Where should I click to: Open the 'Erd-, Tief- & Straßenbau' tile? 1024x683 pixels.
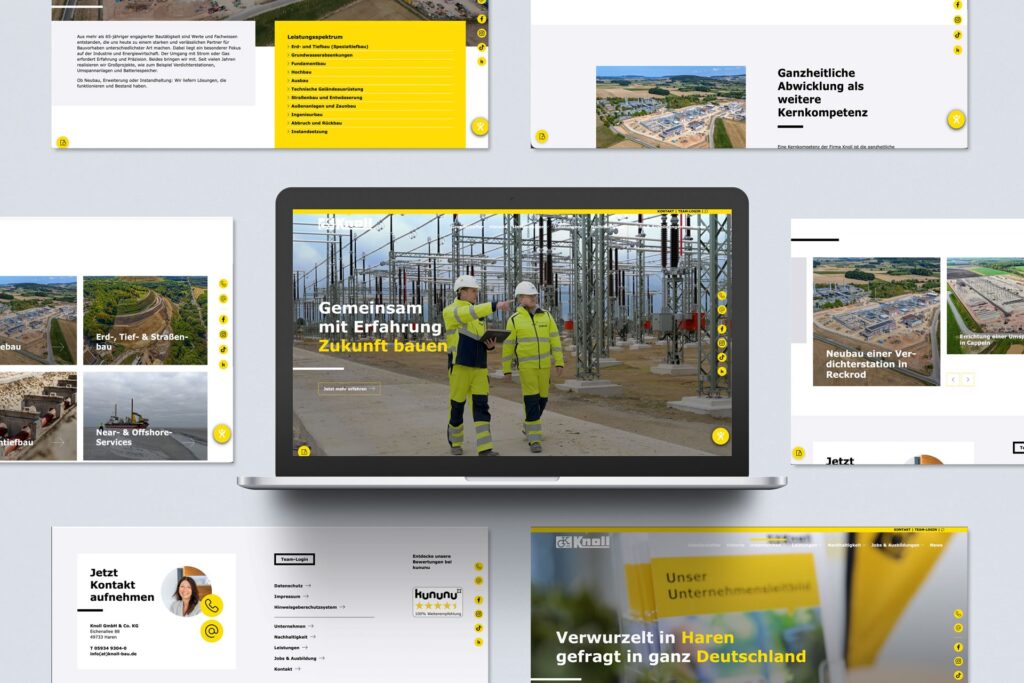point(145,320)
